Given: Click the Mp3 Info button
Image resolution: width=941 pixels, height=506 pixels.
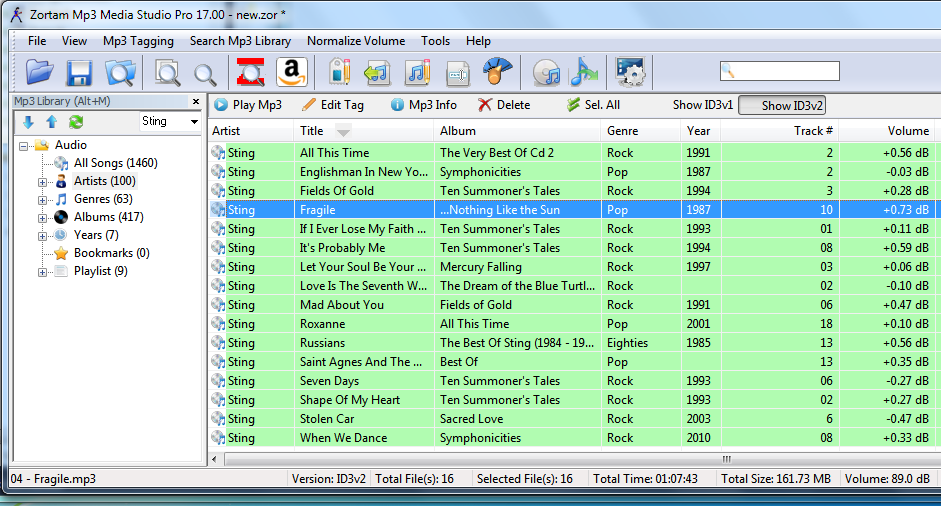Looking at the screenshot, I should coord(424,105).
